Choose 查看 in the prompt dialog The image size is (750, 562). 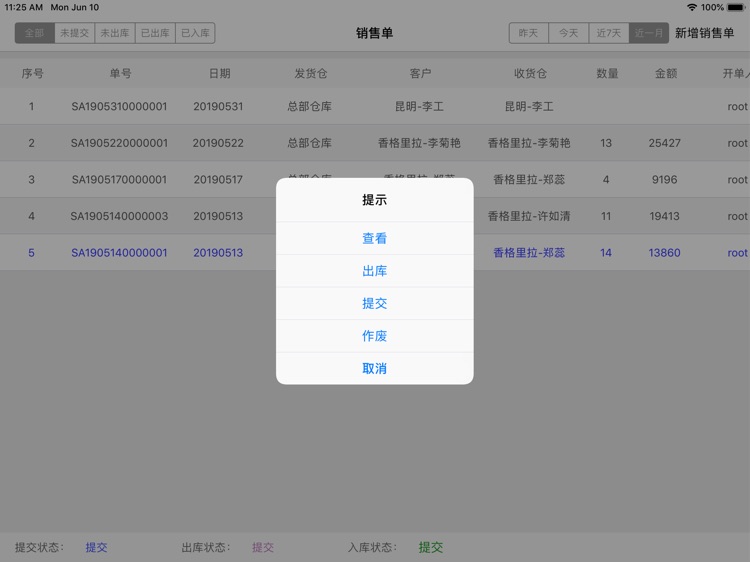[x=375, y=238]
